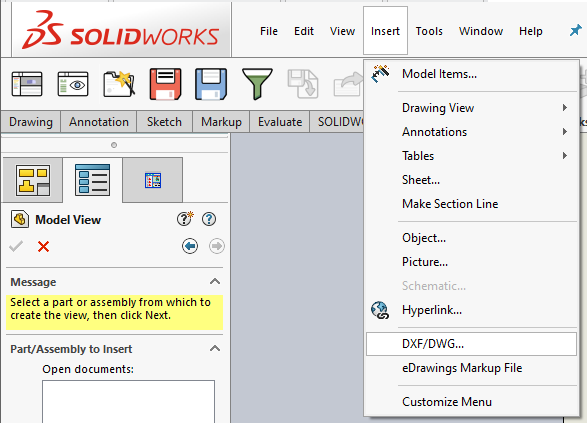Click the help-with-star icon in Model View
587x423 pixels.
point(185,219)
